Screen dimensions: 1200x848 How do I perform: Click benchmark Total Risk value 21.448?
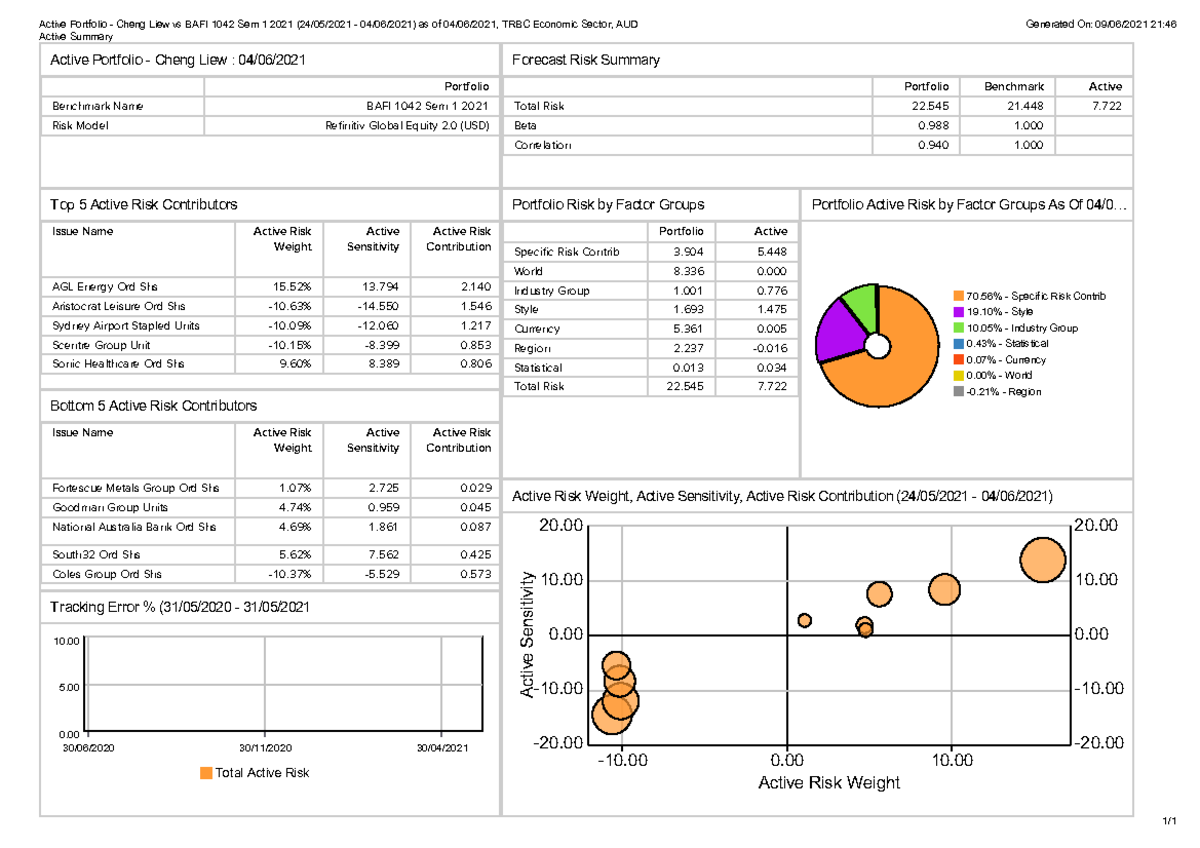1026,107
